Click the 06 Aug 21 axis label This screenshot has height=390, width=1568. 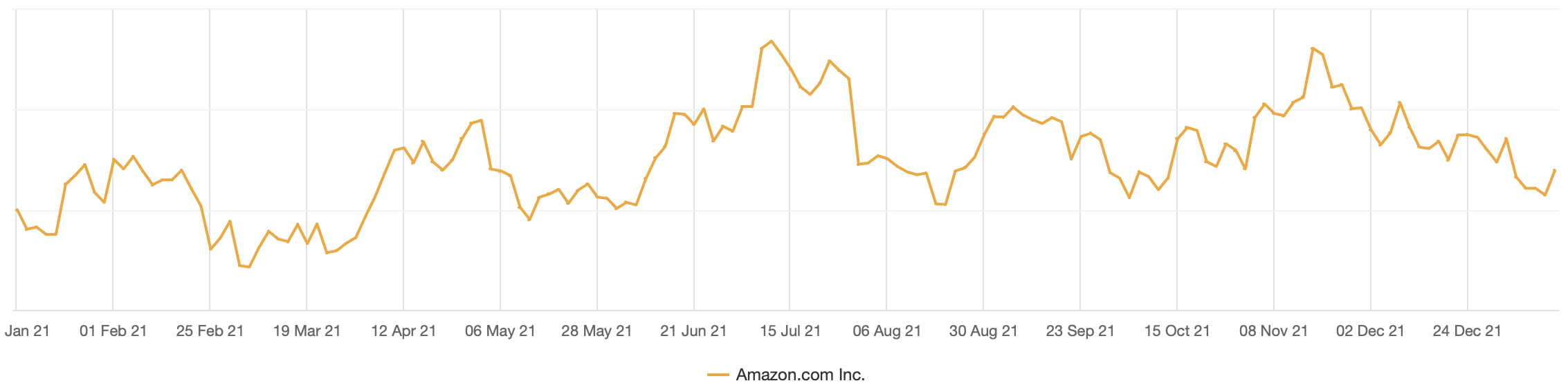[x=887, y=331]
